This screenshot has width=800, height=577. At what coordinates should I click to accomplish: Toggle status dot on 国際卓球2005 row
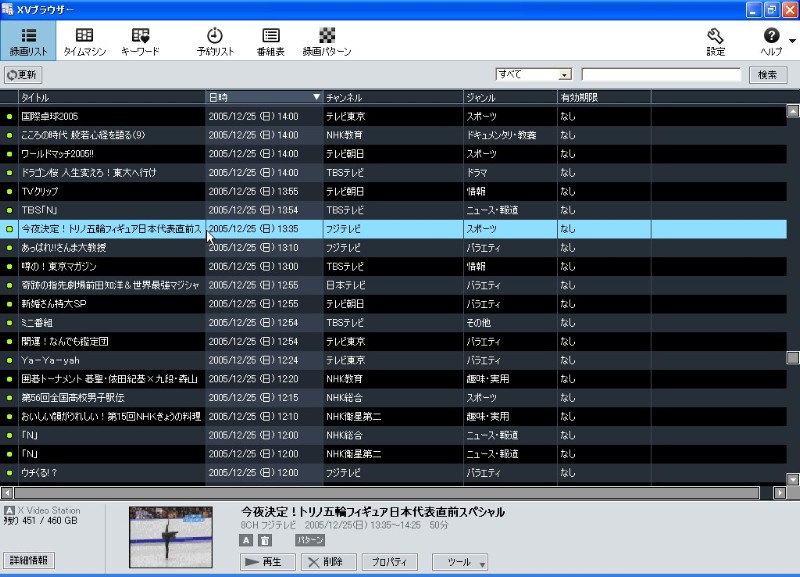[x=10, y=117]
